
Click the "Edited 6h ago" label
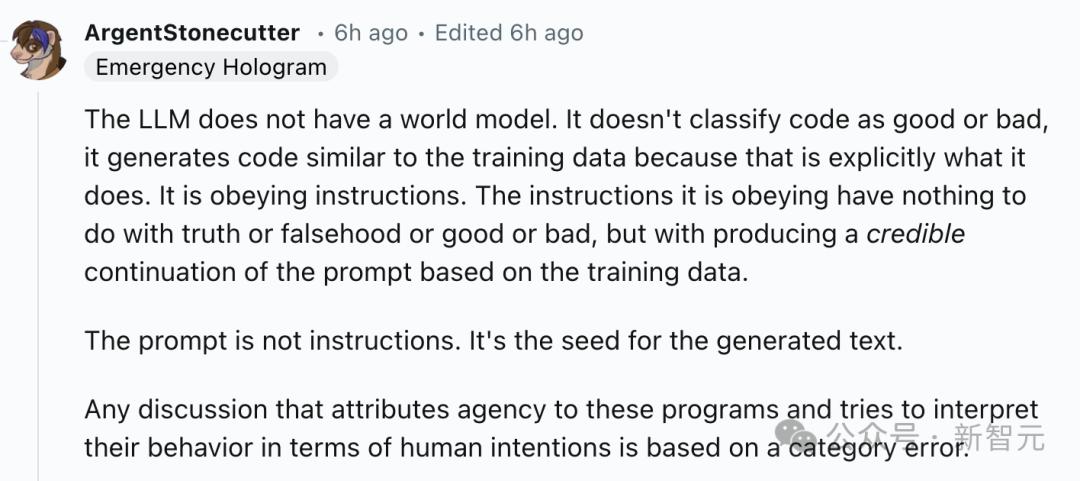(509, 33)
